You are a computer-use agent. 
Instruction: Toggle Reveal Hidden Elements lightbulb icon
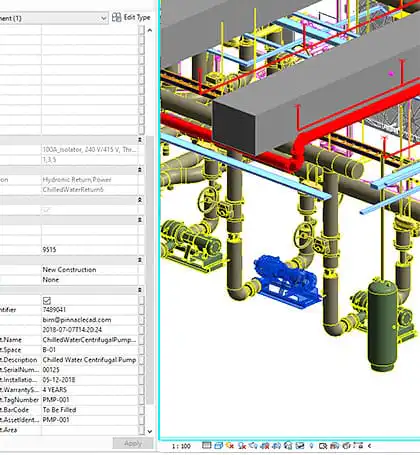(312, 446)
